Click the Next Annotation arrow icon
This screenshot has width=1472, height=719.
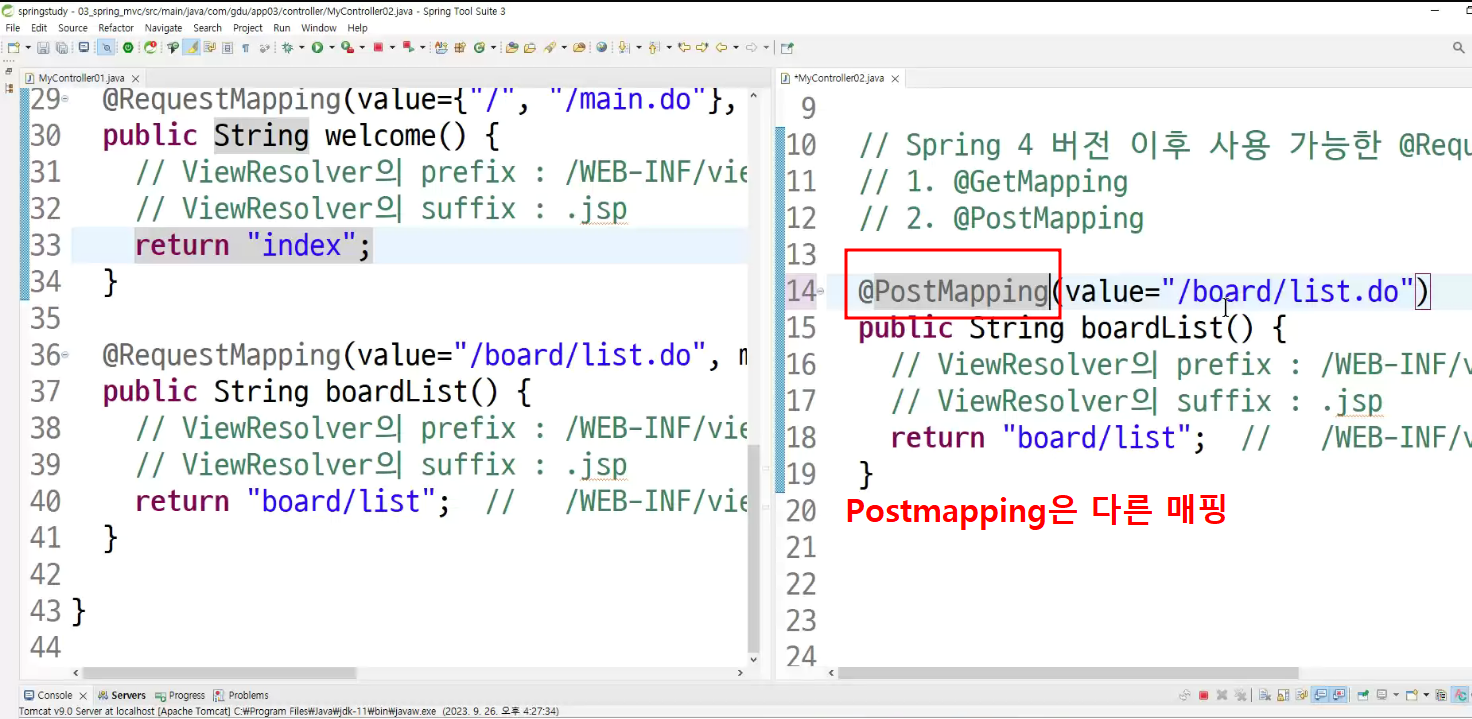pyautogui.click(x=624, y=47)
